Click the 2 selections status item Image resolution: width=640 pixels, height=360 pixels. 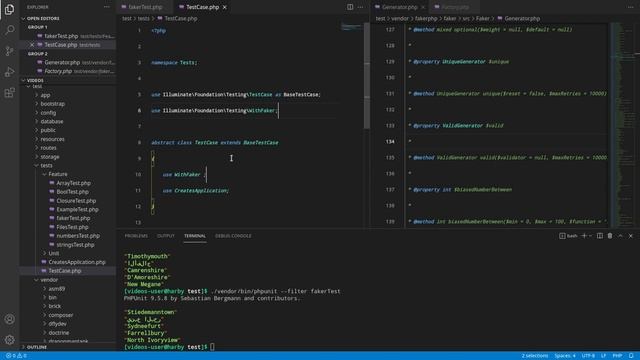[535, 356]
